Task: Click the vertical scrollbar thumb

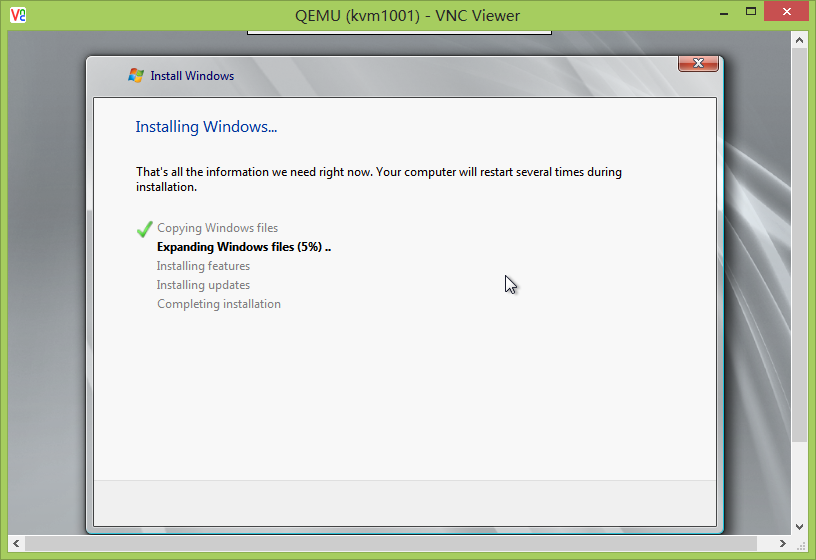Action: click(x=799, y=245)
